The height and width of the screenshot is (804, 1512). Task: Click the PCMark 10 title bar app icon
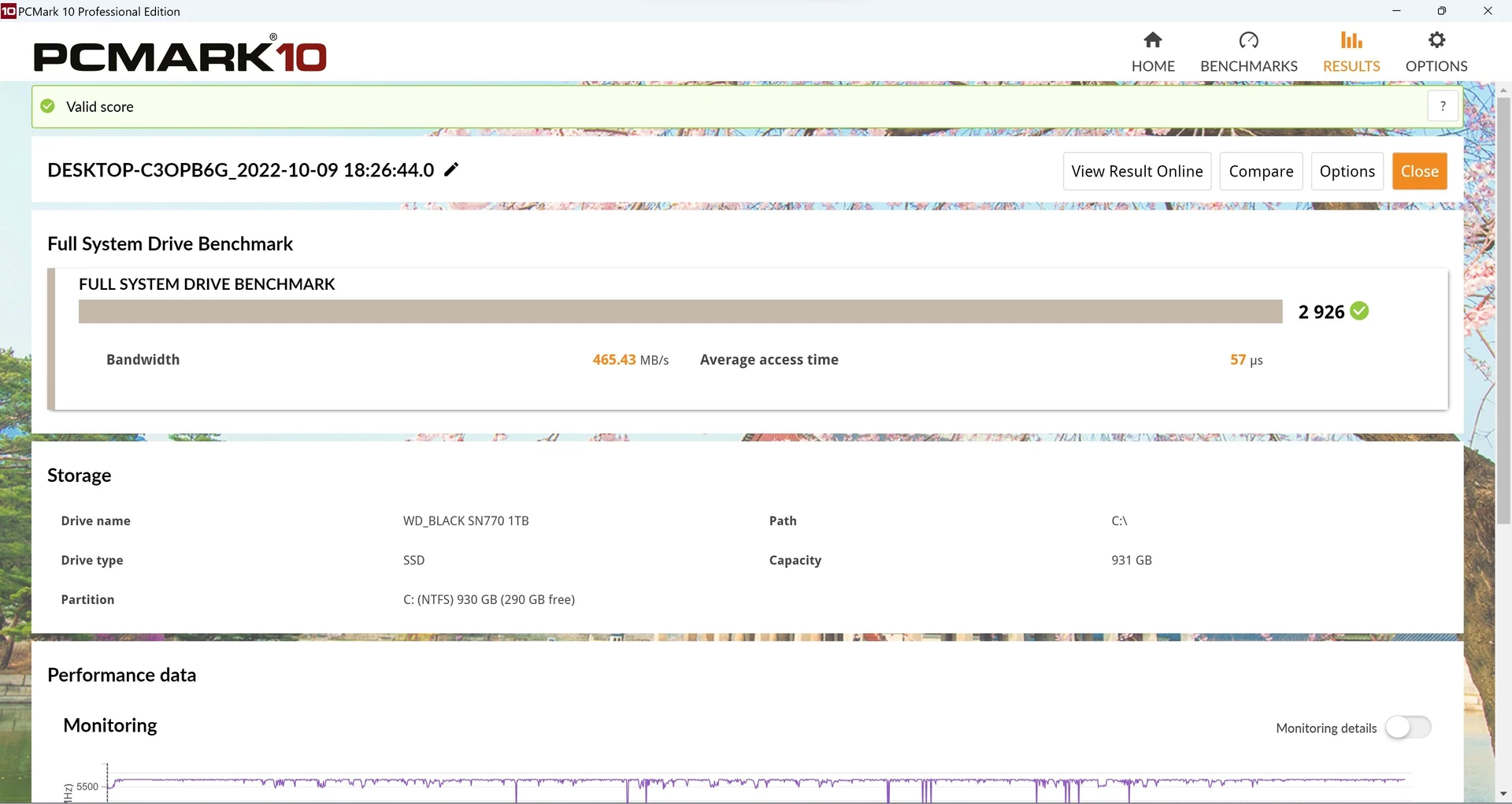click(9, 11)
